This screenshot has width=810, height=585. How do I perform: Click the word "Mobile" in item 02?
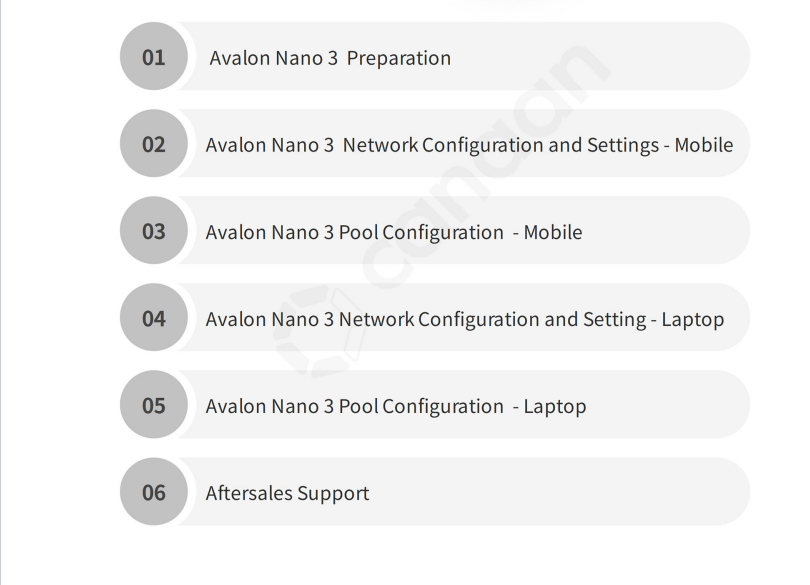point(703,145)
